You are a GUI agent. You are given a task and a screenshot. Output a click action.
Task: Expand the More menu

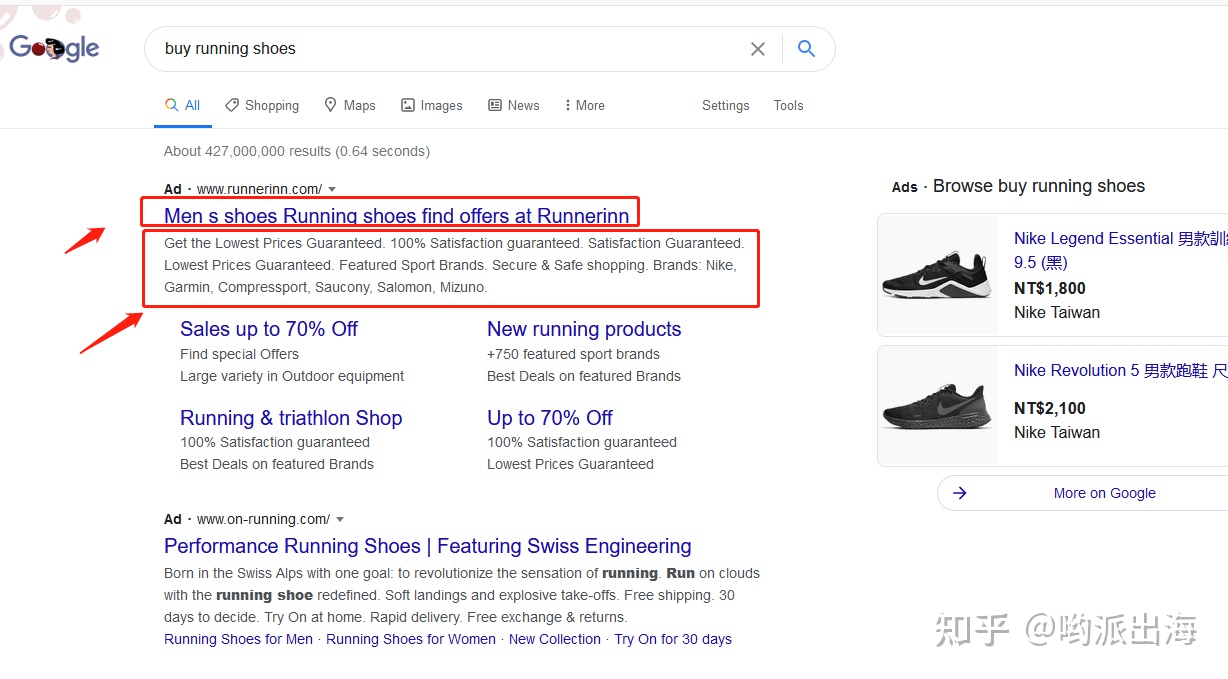pos(585,105)
